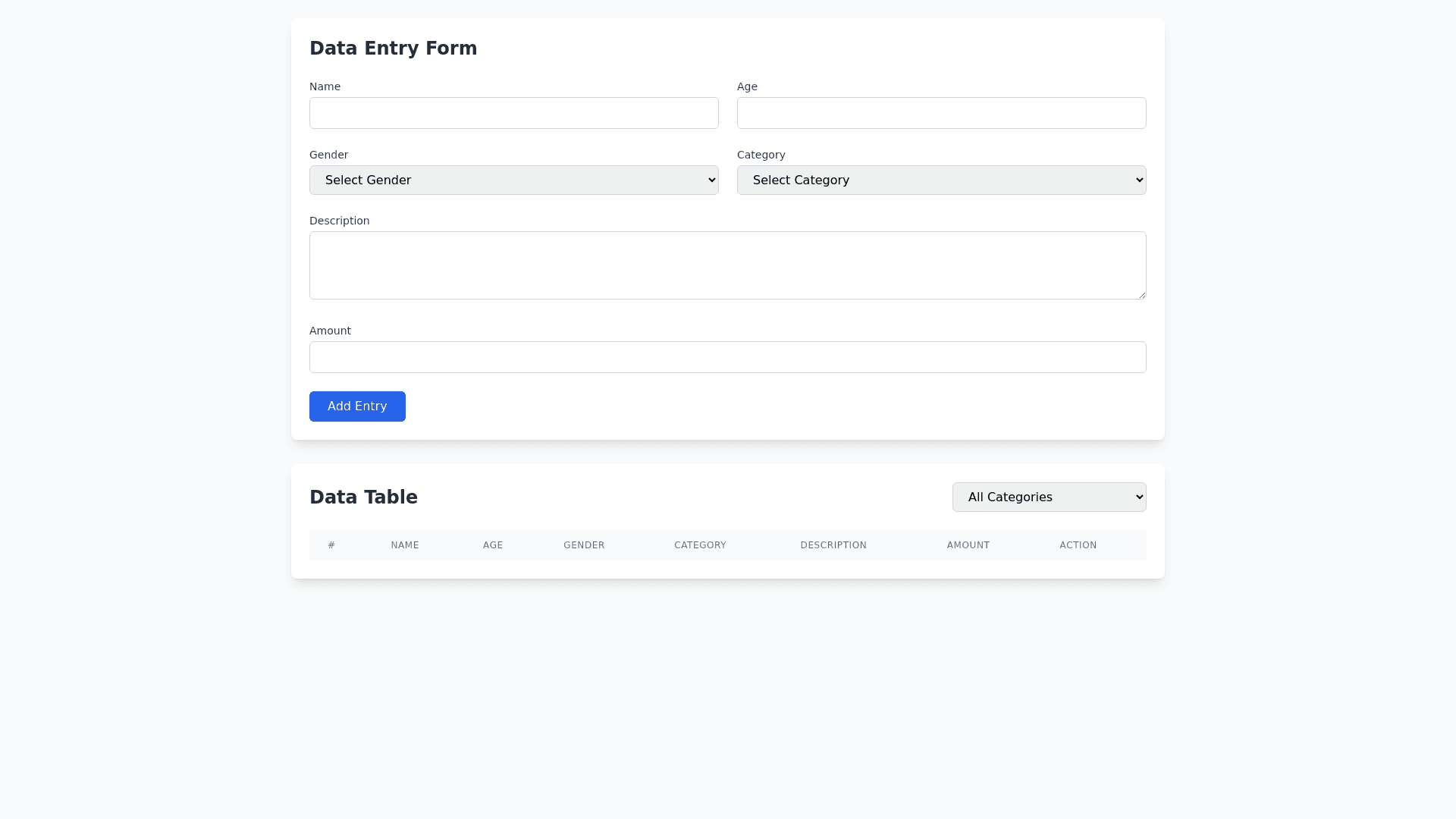1456x819 pixels.
Task: Click the Data Table heading
Action: [363, 497]
